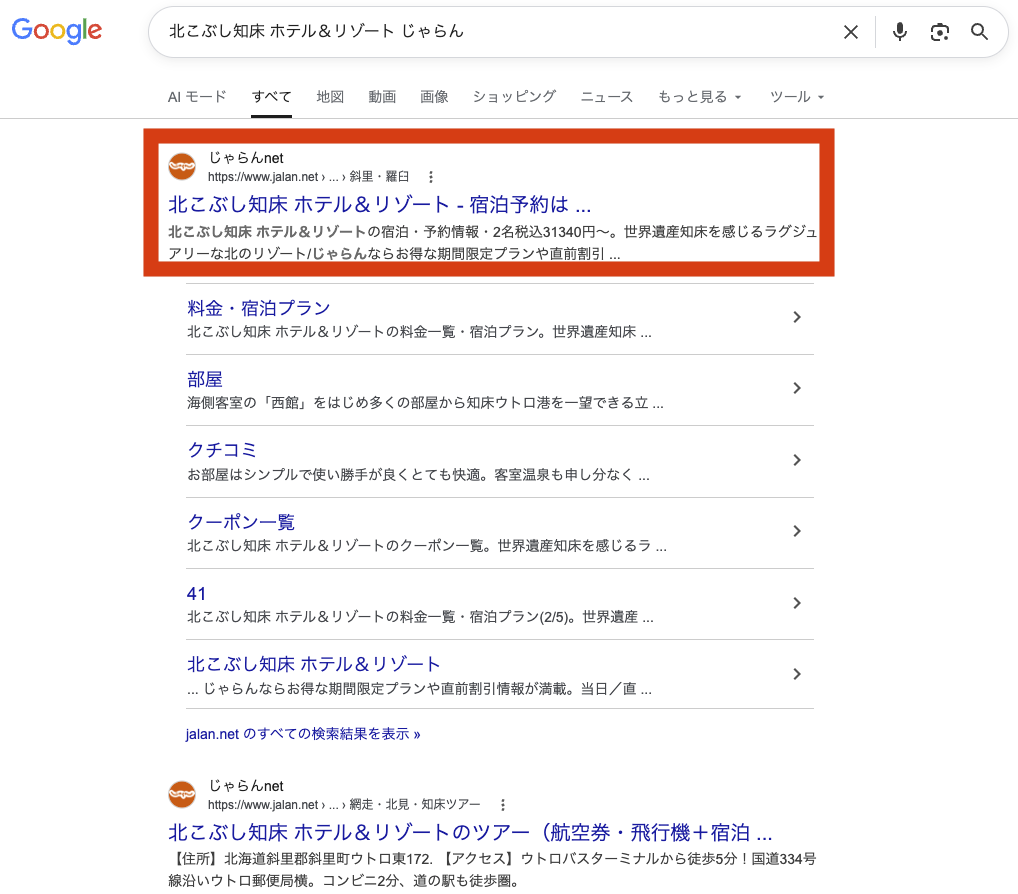Click the Google logo
1018x894 pixels.
click(x=56, y=31)
